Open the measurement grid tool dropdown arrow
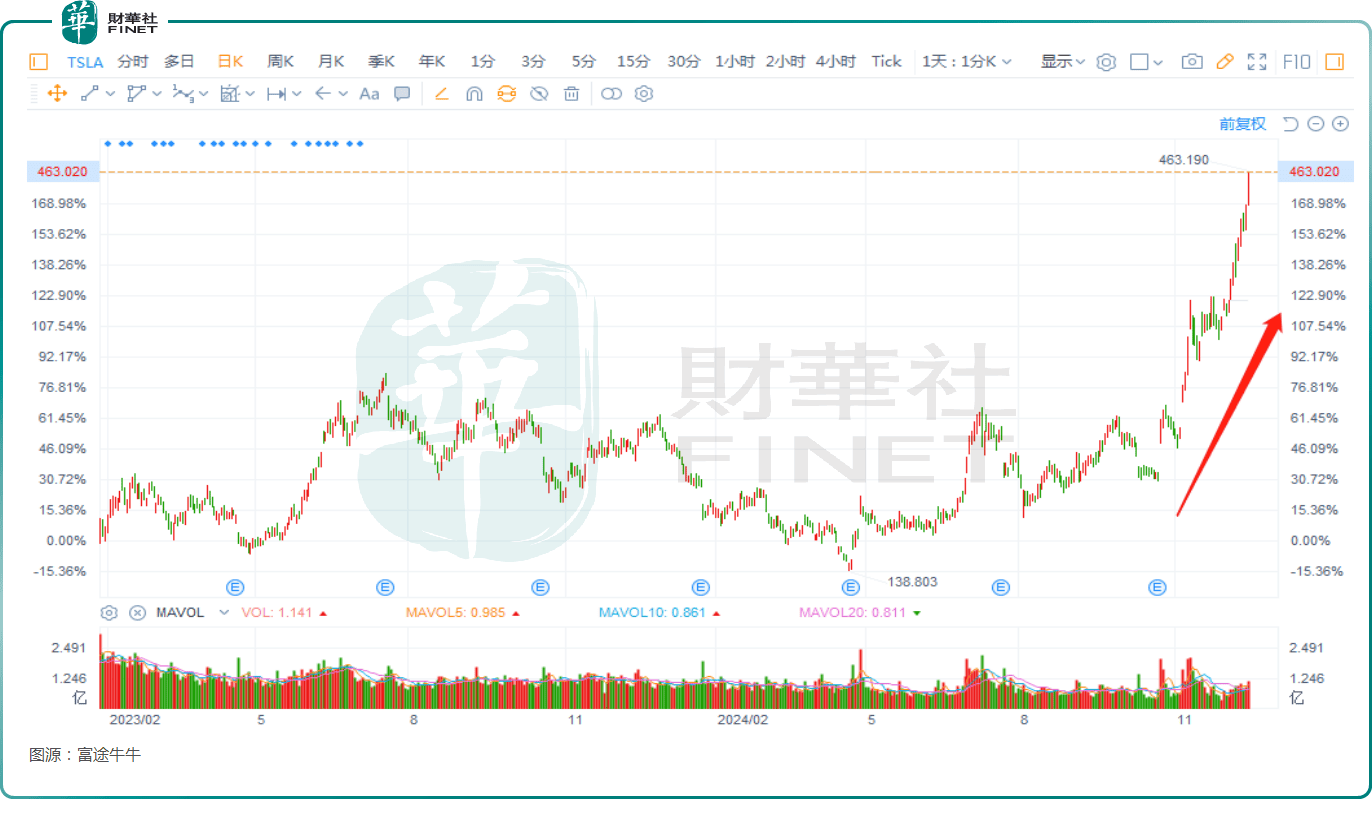Viewport: 1372px width, 819px height. pyautogui.click(x=250, y=94)
